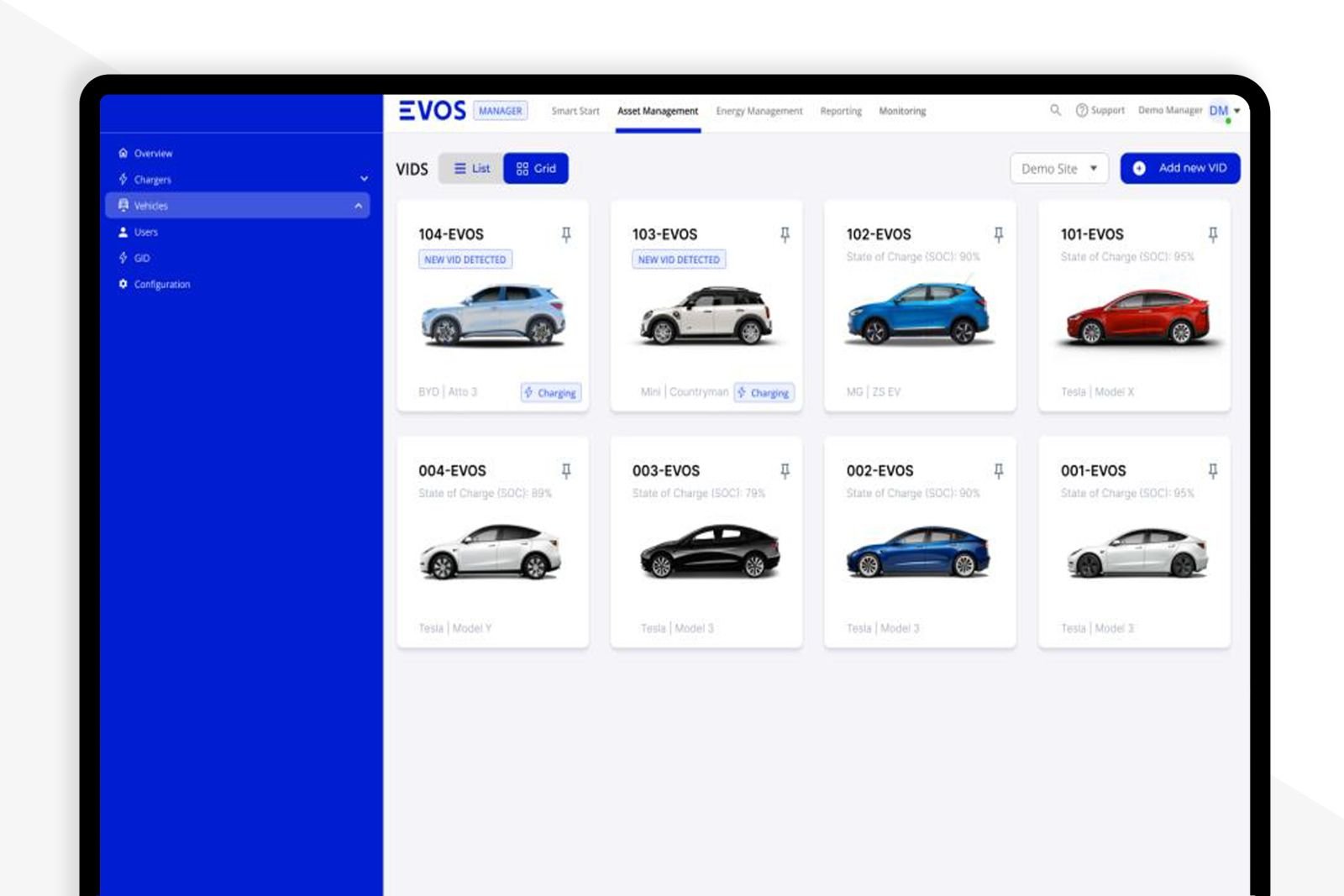The height and width of the screenshot is (896, 1344).
Task: Click the Grid view icon
Action: pyautogui.click(x=522, y=168)
